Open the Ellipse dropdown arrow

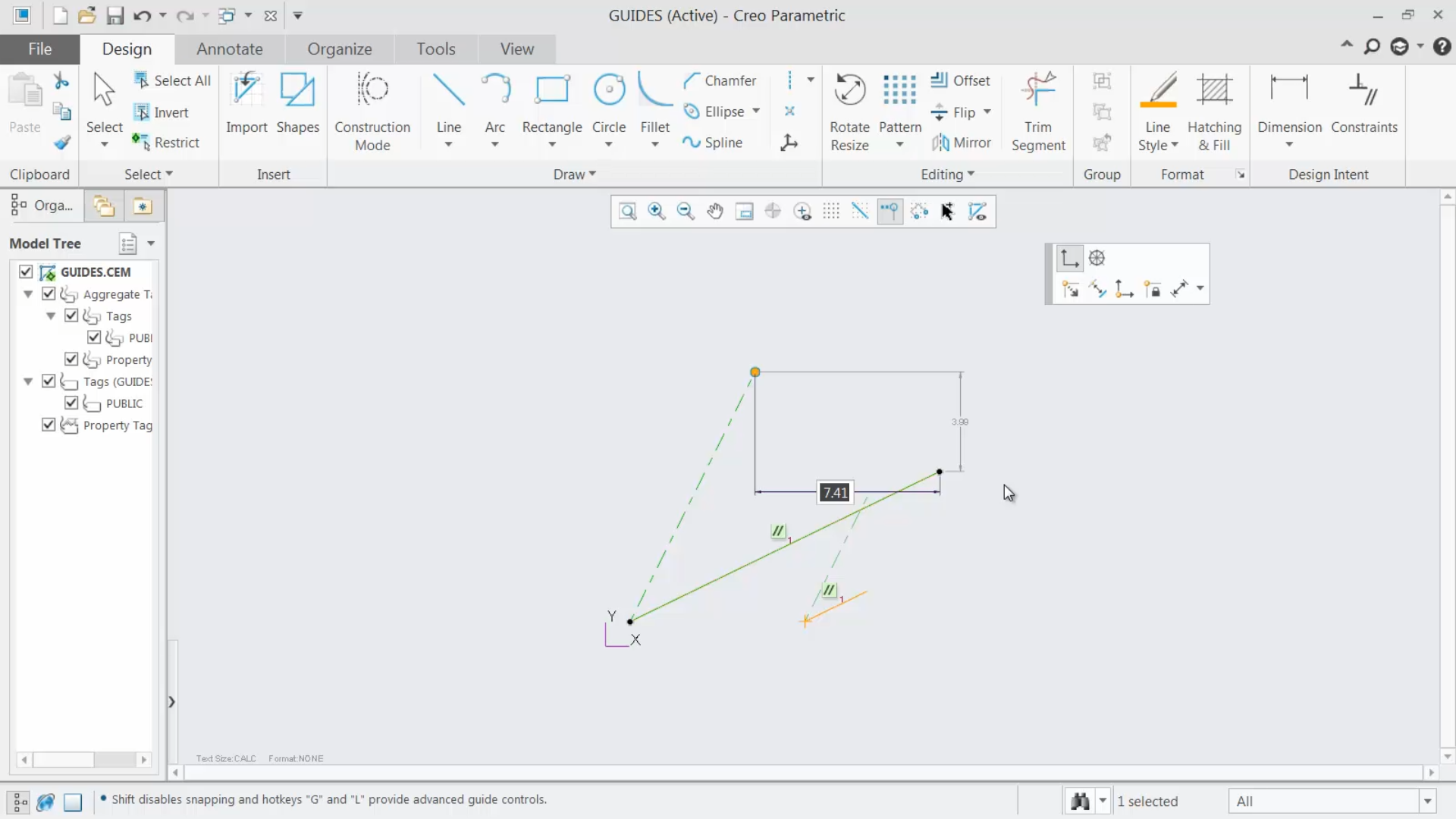756,111
